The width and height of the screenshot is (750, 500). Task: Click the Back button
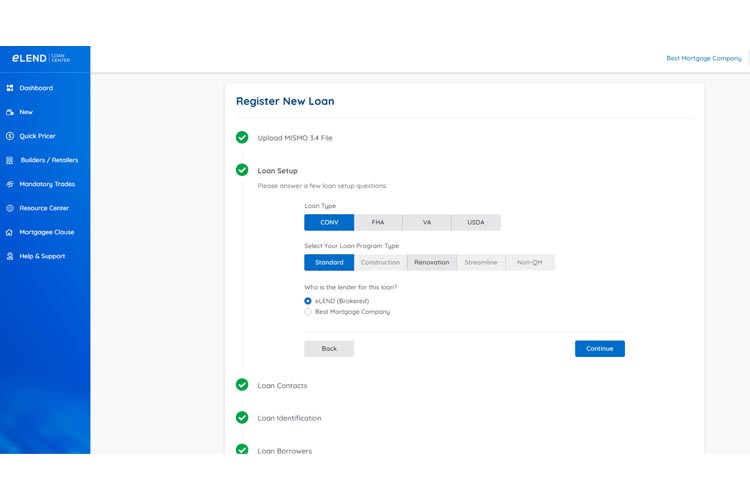pyautogui.click(x=329, y=349)
